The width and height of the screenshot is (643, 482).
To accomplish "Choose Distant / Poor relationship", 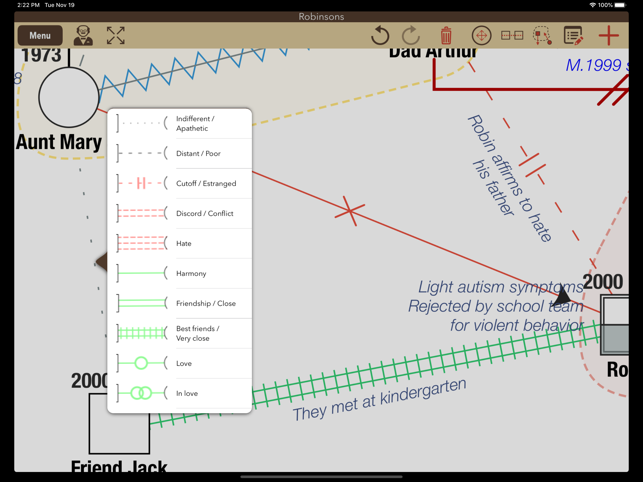I will coord(180,154).
